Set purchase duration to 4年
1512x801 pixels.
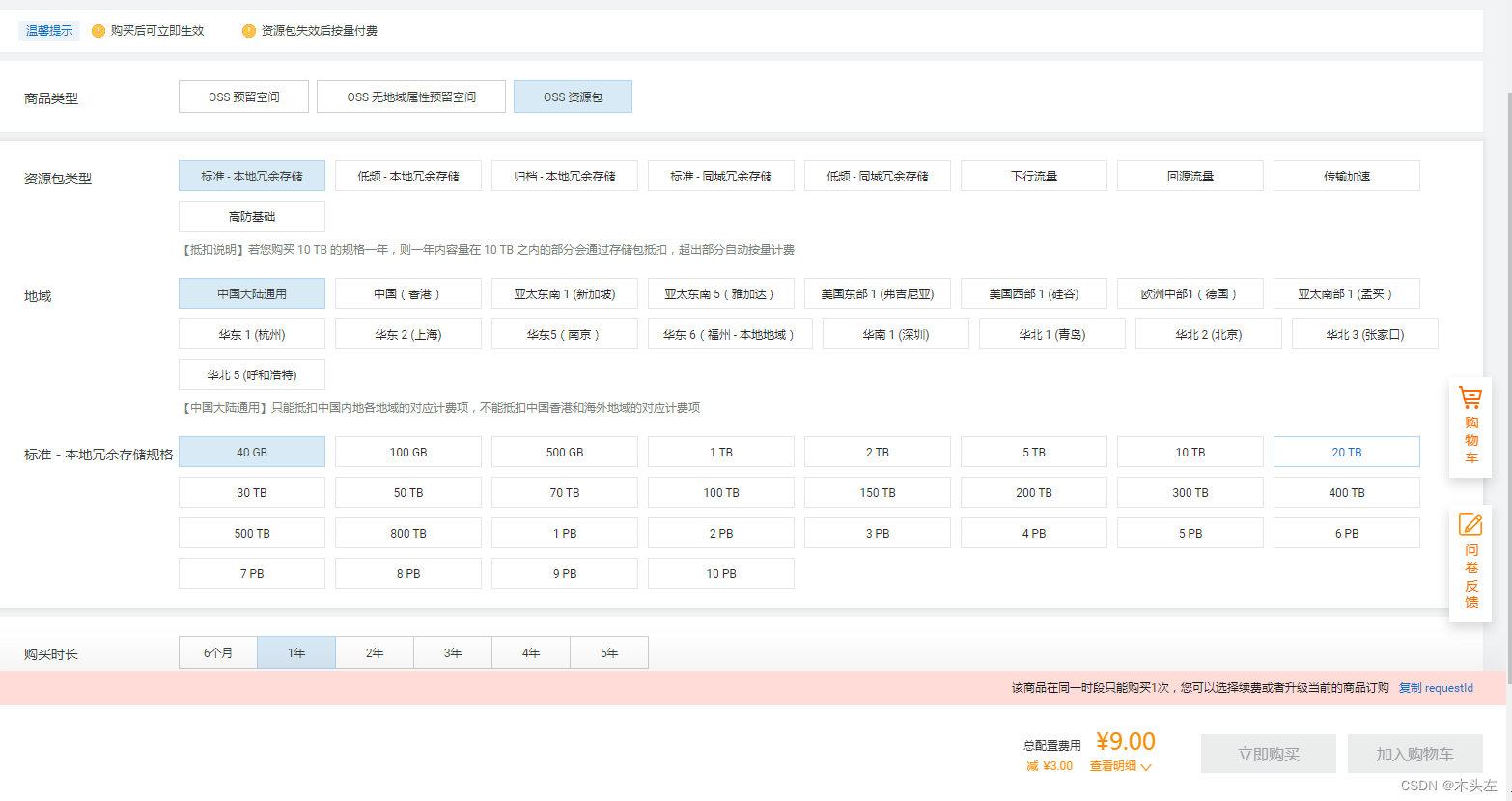(x=531, y=652)
